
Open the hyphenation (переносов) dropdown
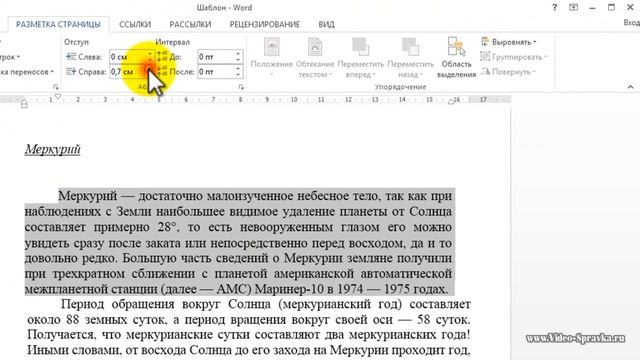coord(27,72)
